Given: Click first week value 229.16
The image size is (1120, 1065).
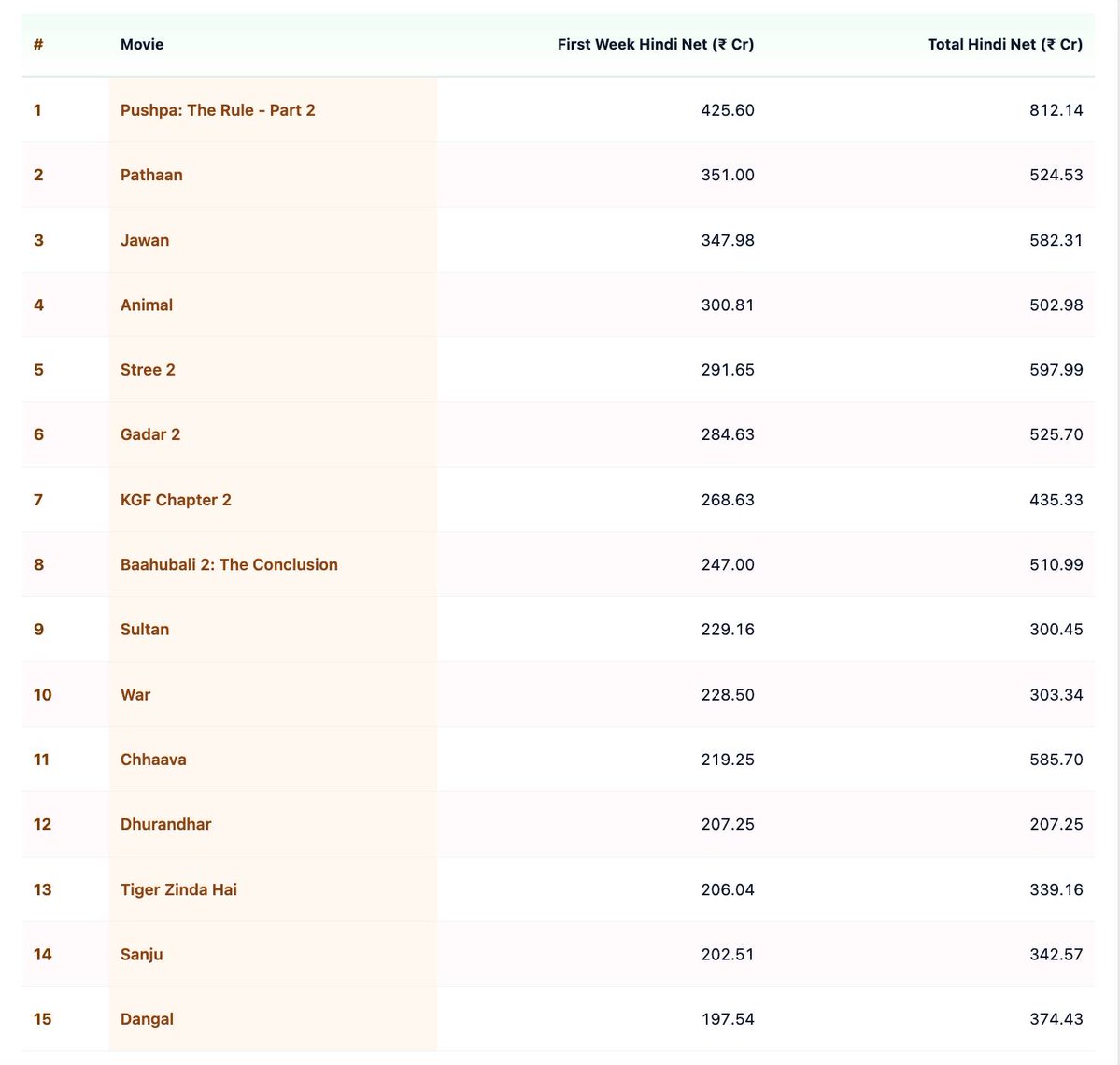Looking at the screenshot, I should (x=727, y=630).
